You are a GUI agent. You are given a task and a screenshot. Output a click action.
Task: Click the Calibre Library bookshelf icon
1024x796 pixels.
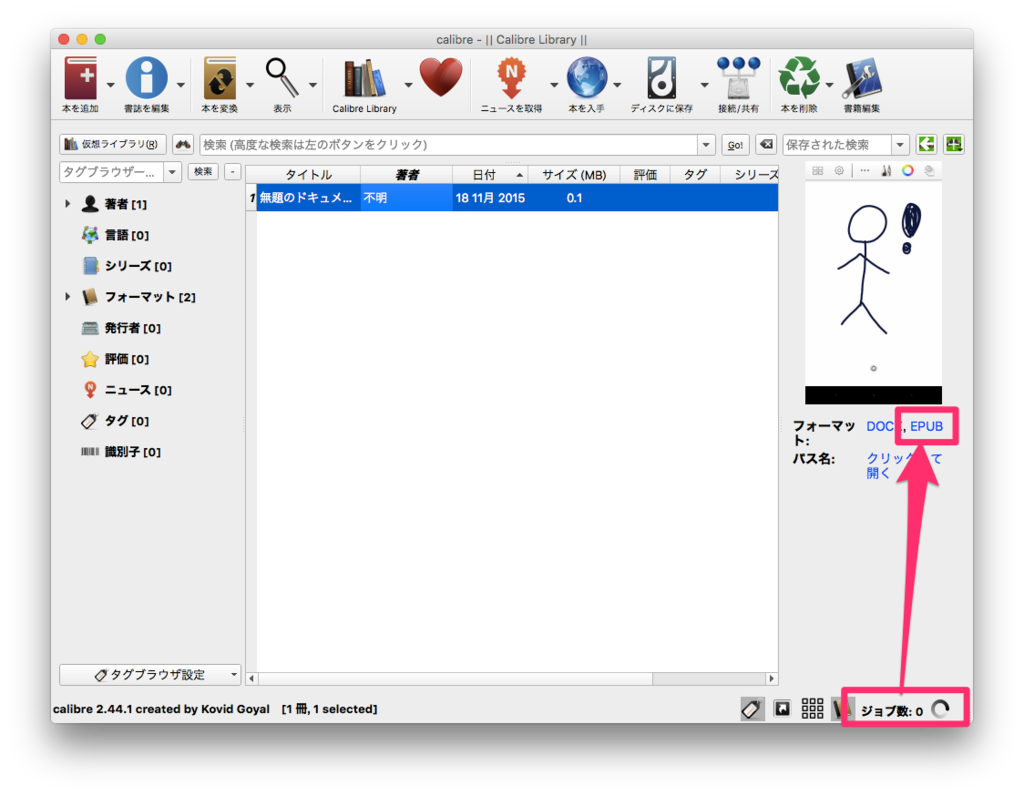click(x=364, y=78)
